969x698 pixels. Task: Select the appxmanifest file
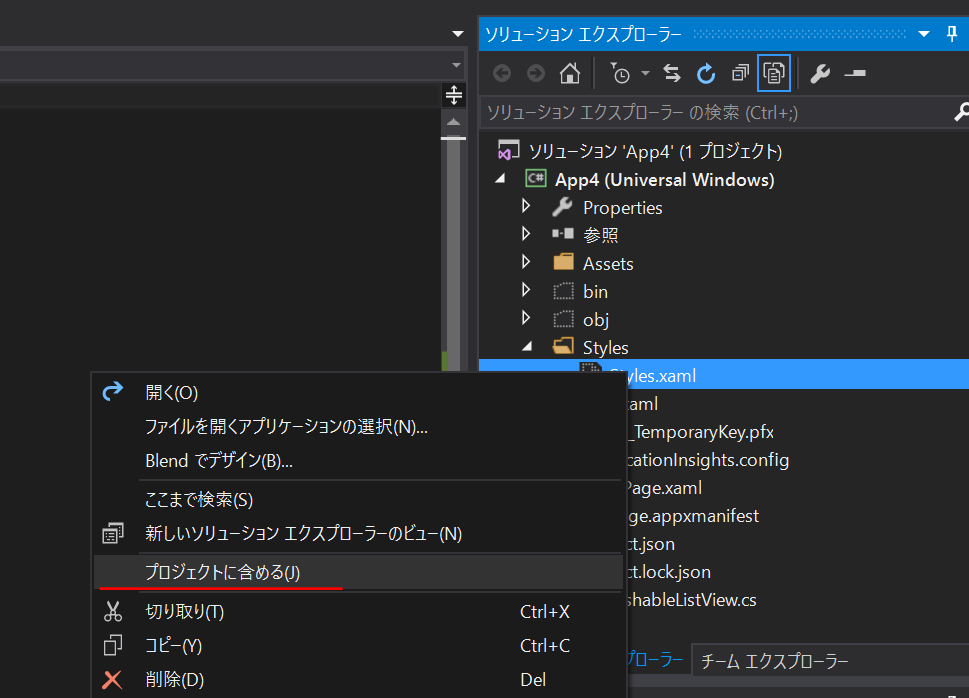click(x=693, y=516)
